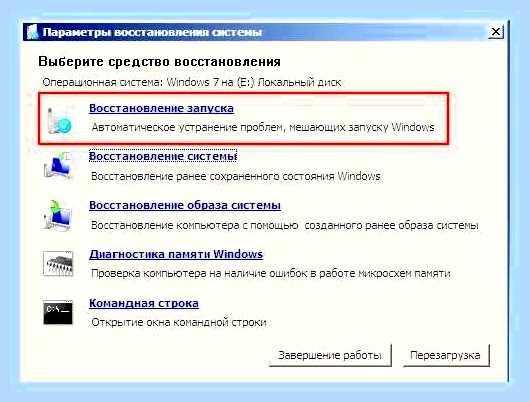Open the Командная строка link
Viewport: 530px width, 402px height.
144,303
